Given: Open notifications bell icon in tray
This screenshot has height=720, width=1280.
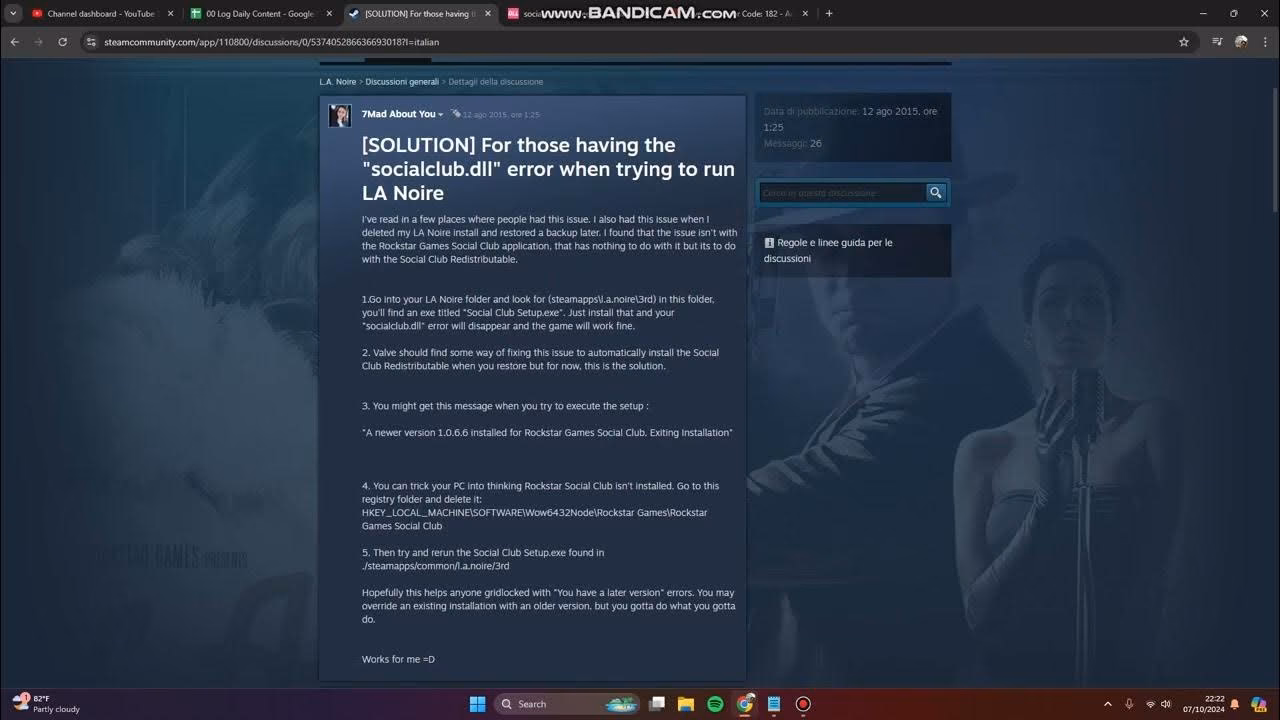Looking at the screenshot, I should pyautogui.click(x=1235, y=704).
